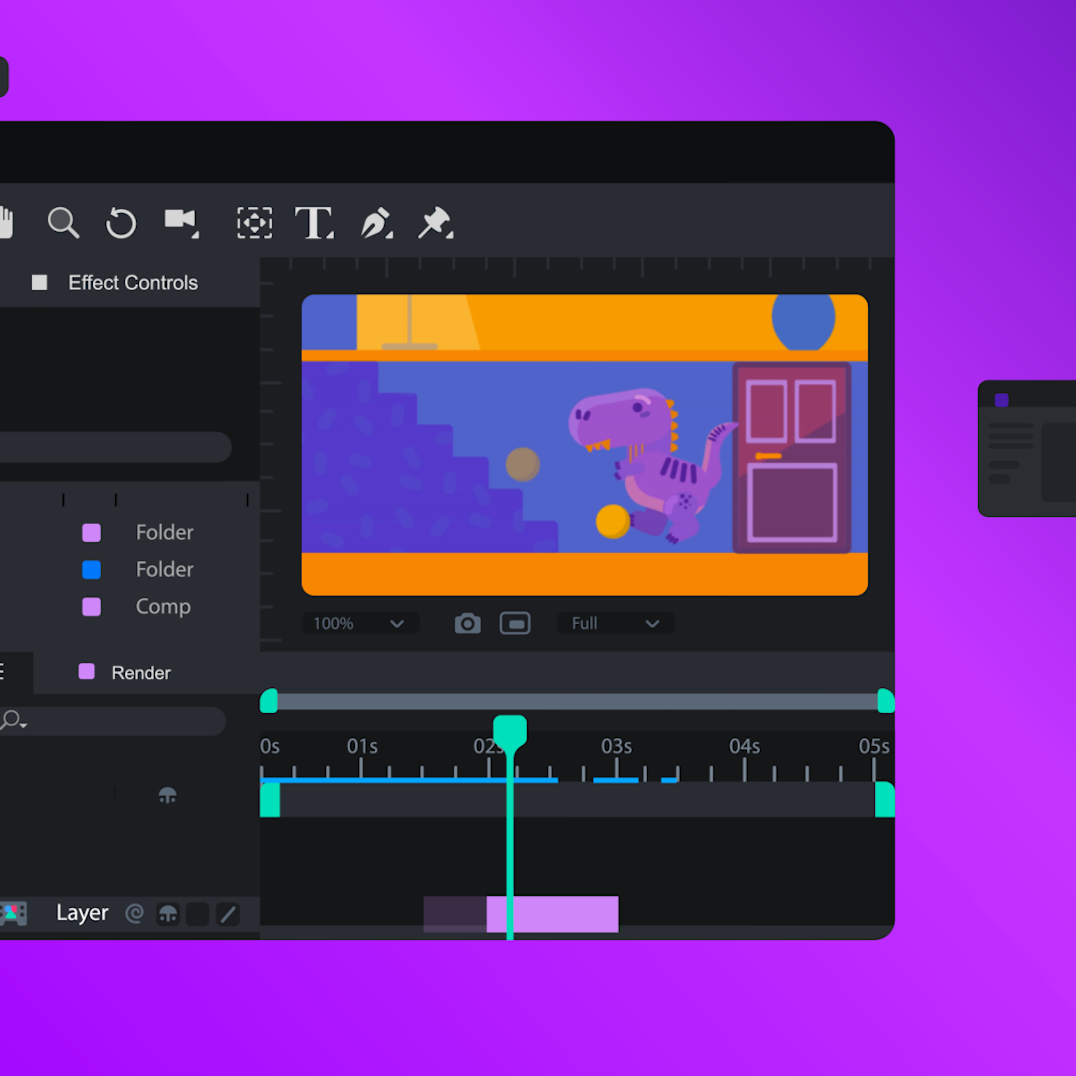The height and width of the screenshot is (1076, 1076).
Task: Take a snapshot of the composition
Action: click(x=467, y=623)
